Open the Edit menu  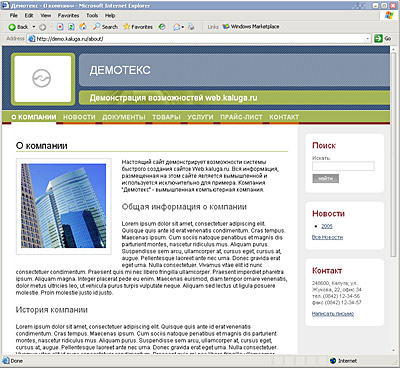coord(29,15)
